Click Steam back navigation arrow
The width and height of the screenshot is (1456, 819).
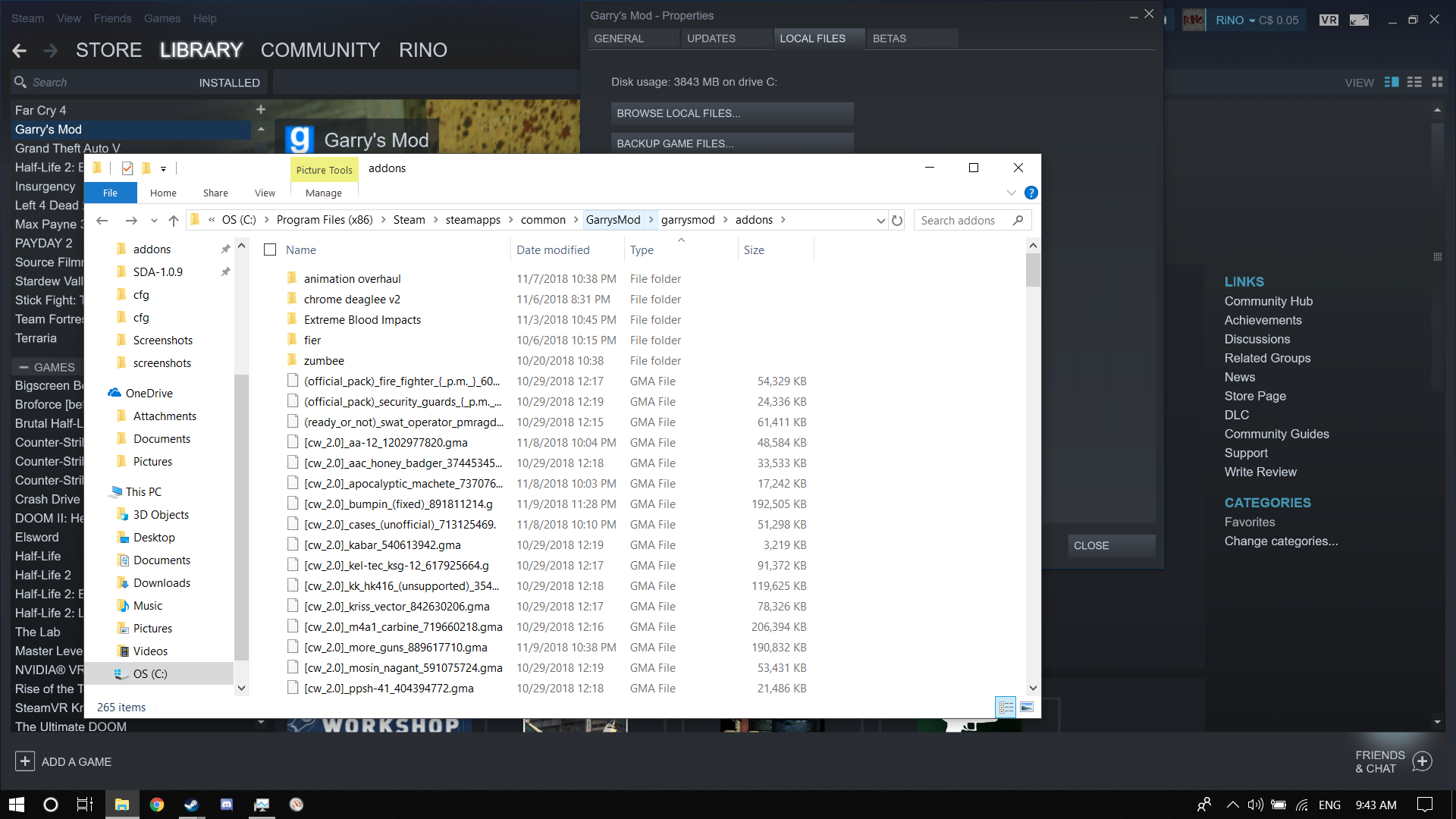tap(20, 51)
